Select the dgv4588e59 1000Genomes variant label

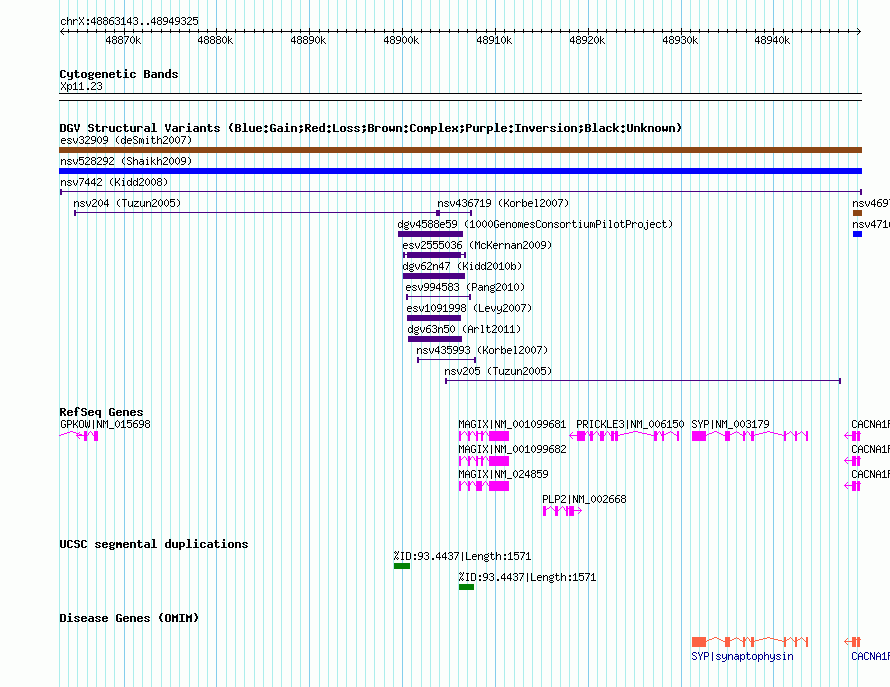(535, 224)
